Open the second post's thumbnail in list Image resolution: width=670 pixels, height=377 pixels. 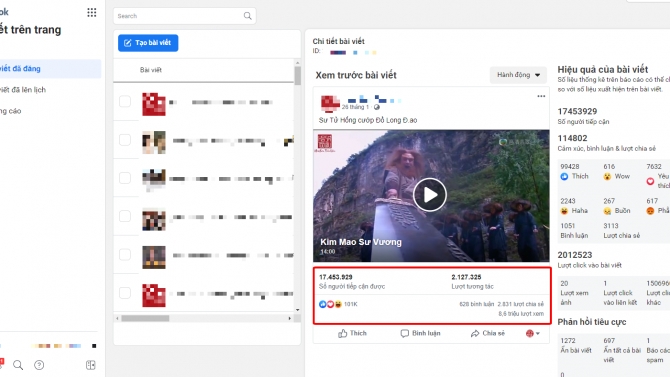(x=154, y=142)
